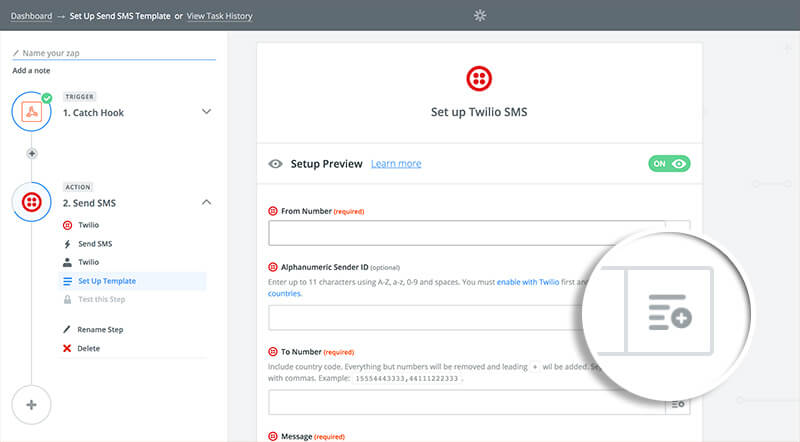
Task: Click the Twilio account person icon
Action: pyautogui.click(x=67, y=262)
